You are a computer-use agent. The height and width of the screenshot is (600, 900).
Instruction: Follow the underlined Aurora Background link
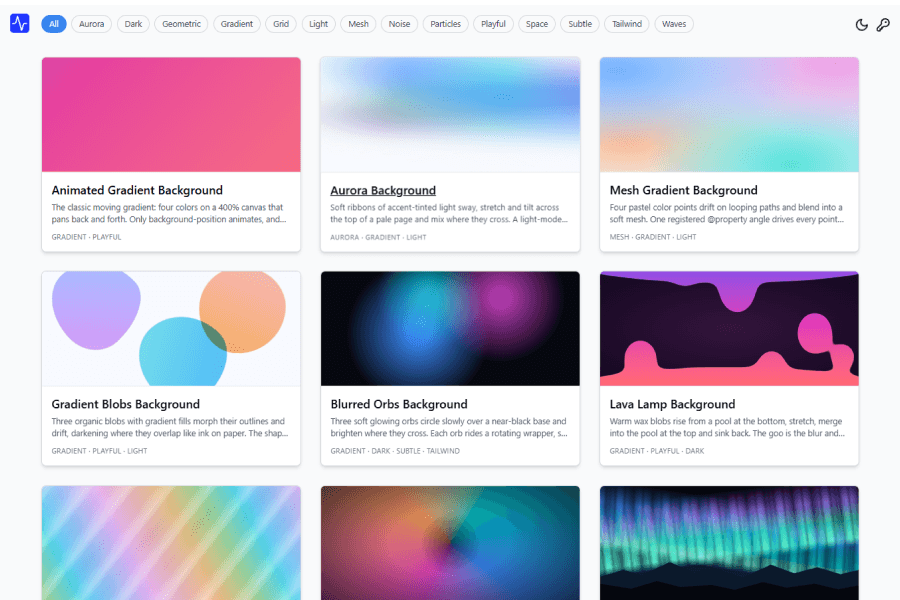tap(383, 190)
